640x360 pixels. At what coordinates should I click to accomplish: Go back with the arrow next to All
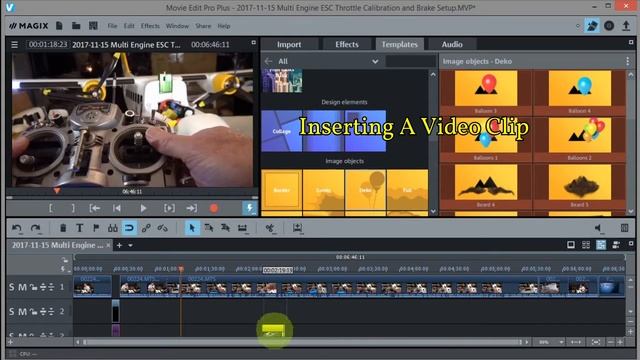269,61
